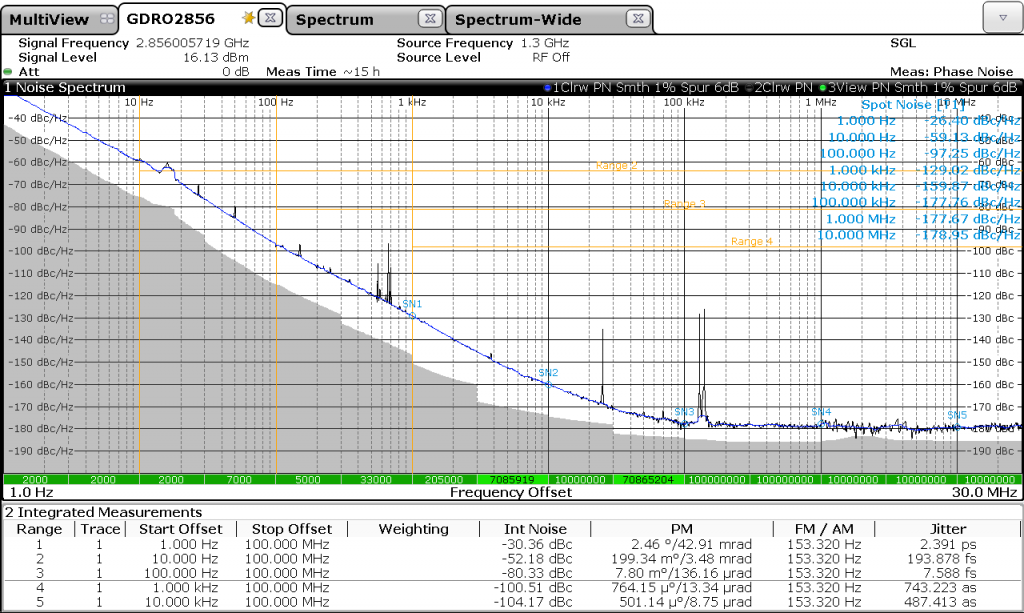Click the blue trace 1 legend dot

click(x=547, y=87)
